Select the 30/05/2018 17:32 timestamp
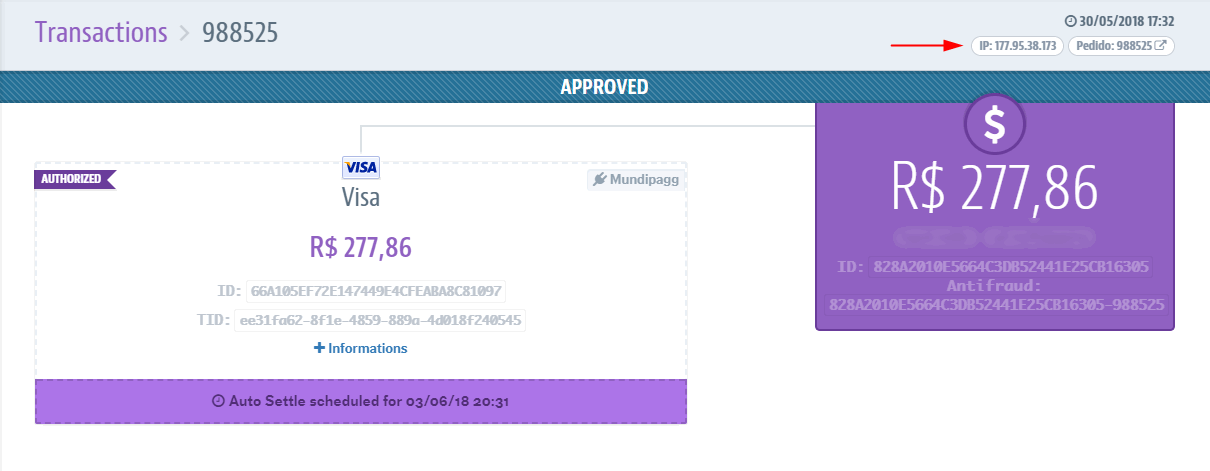Image resolution: width=1210 pixels, height=471 pixels. point(1126,21)
